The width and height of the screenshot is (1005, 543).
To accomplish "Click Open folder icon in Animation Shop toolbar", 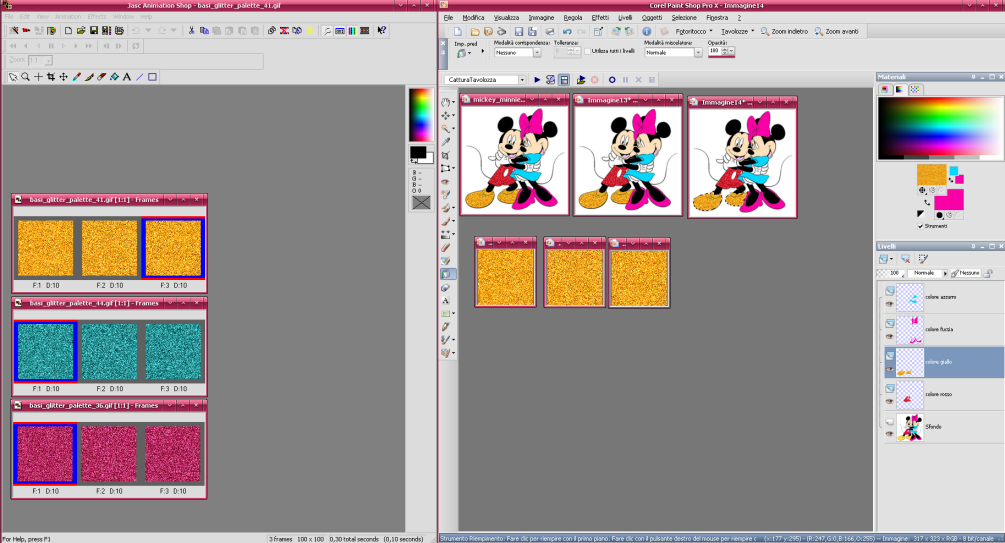I will (81, 30).
